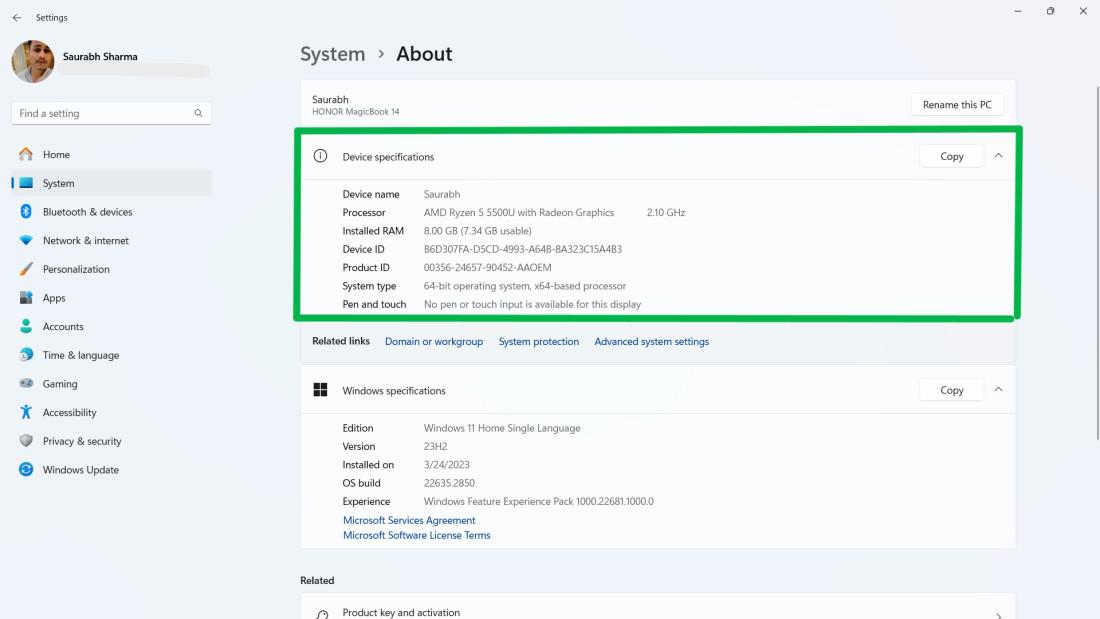Click the Windows Update icon
The width and height of the screenshot is (1100, 619).
tap(26, 470)
